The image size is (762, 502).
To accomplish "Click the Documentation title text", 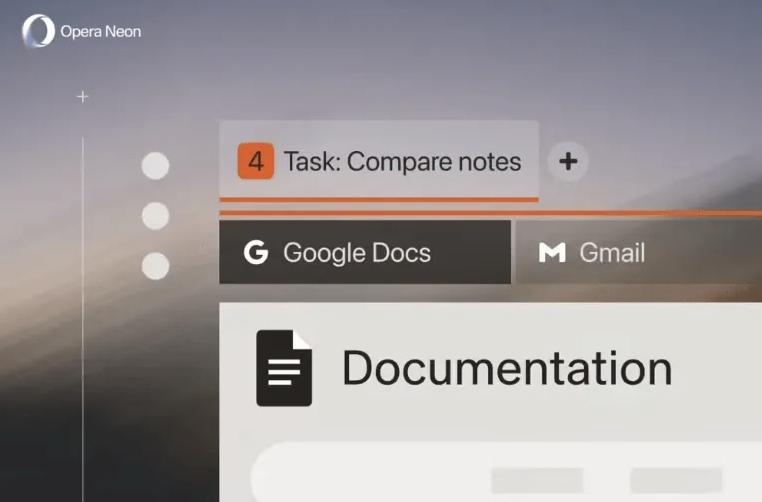I will tap(507, 368).
